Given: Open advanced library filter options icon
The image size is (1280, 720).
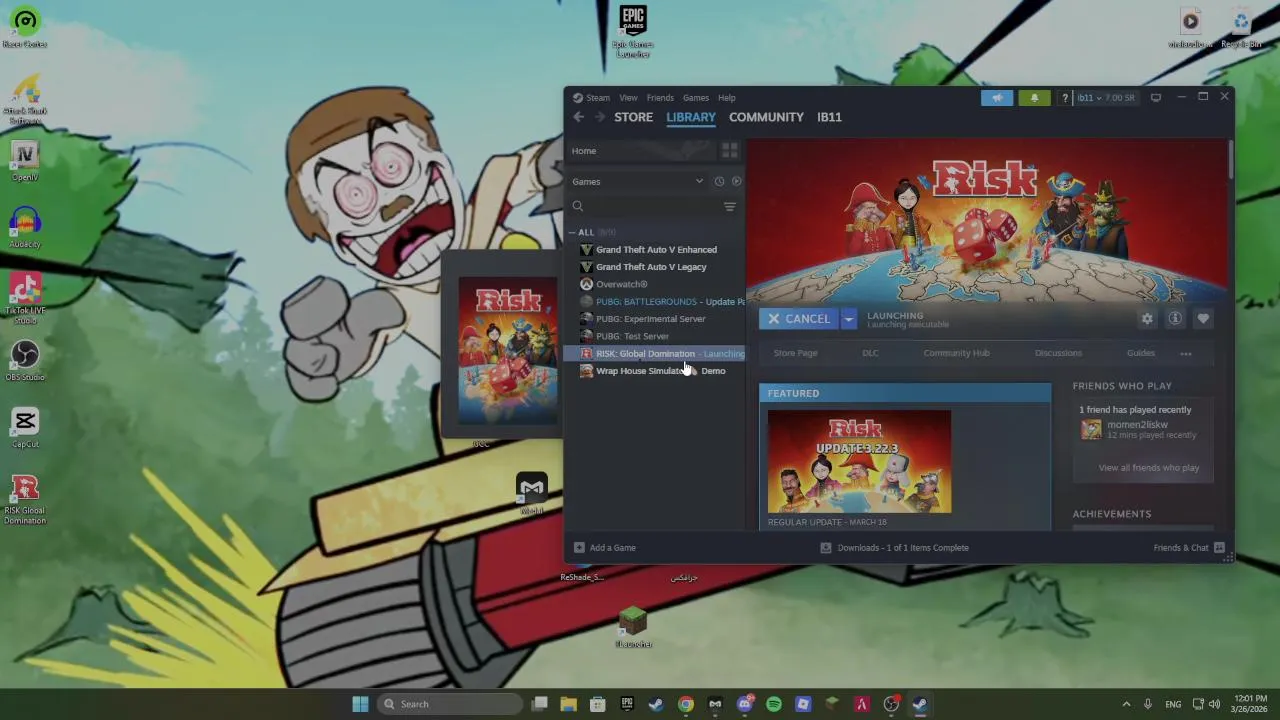Looking at the screenshot, I should click(730, 206).
